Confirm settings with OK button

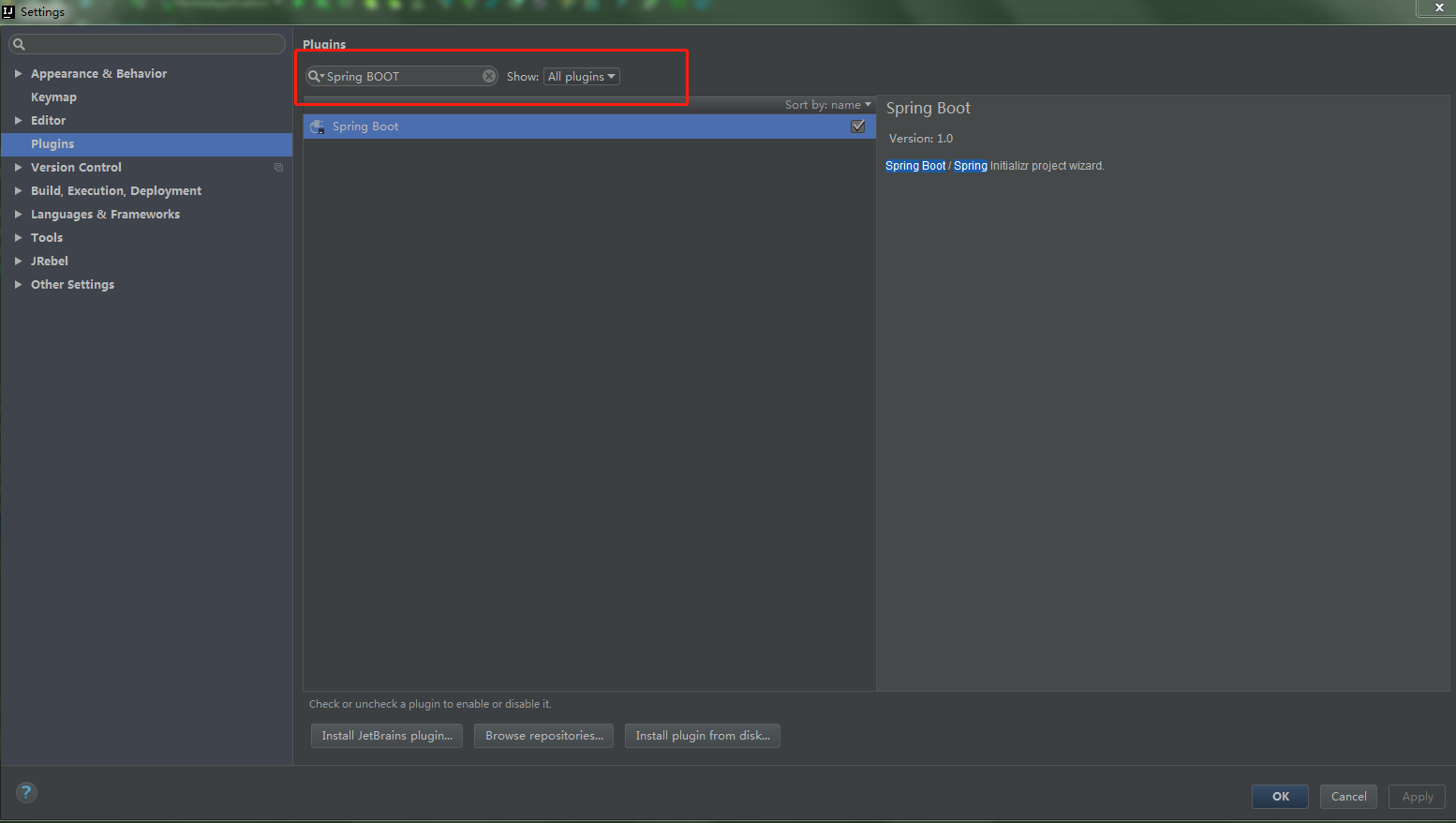tap(1280, 797)
